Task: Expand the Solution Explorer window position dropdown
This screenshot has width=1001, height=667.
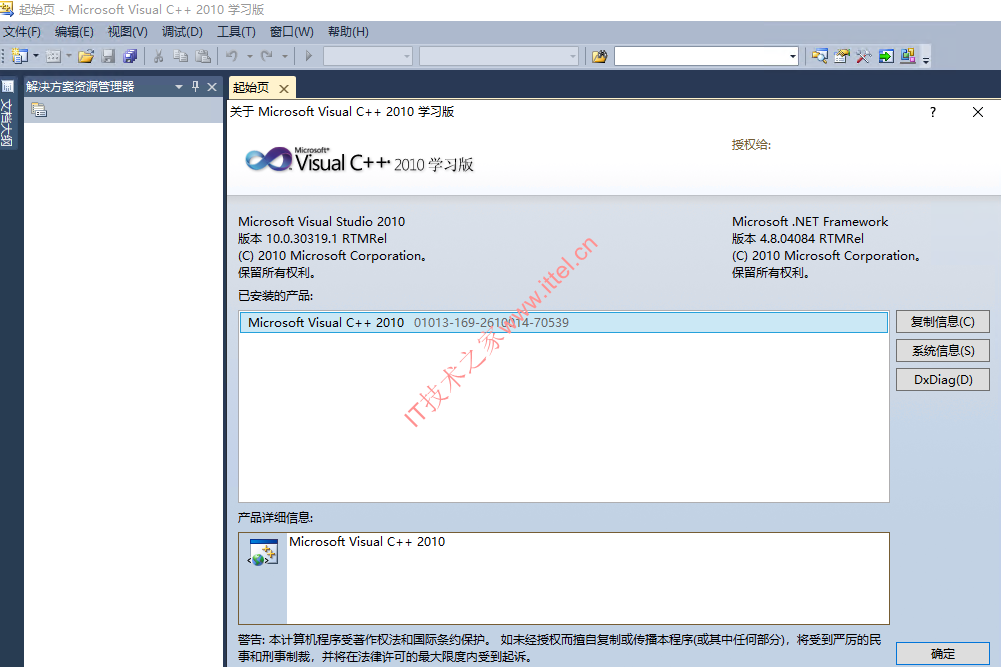Action: [x=179, y=87]
